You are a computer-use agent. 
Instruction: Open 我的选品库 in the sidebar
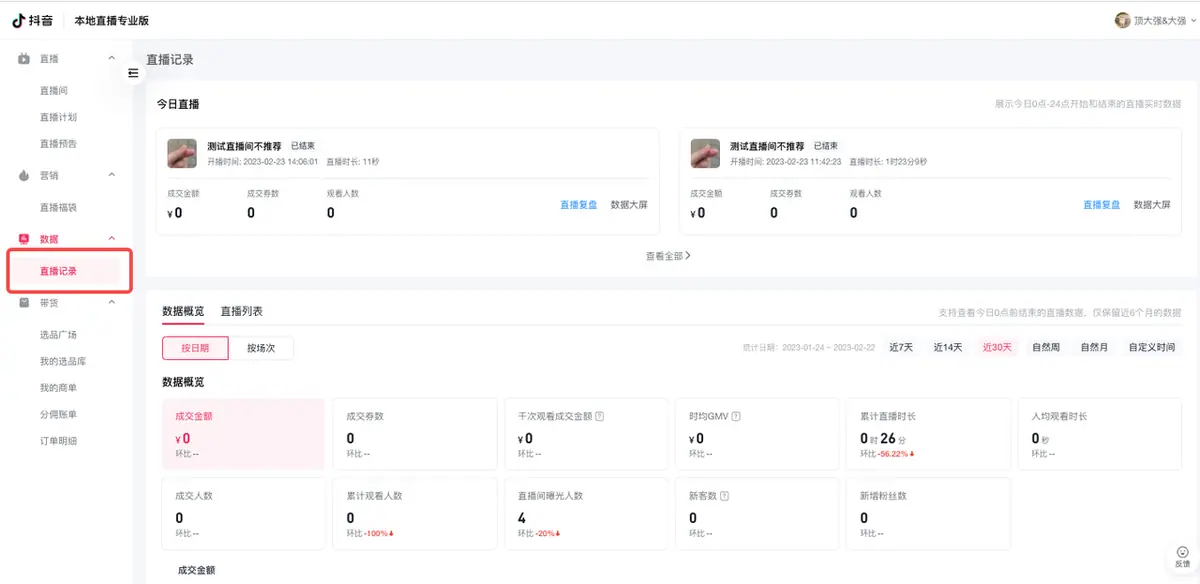62,361
